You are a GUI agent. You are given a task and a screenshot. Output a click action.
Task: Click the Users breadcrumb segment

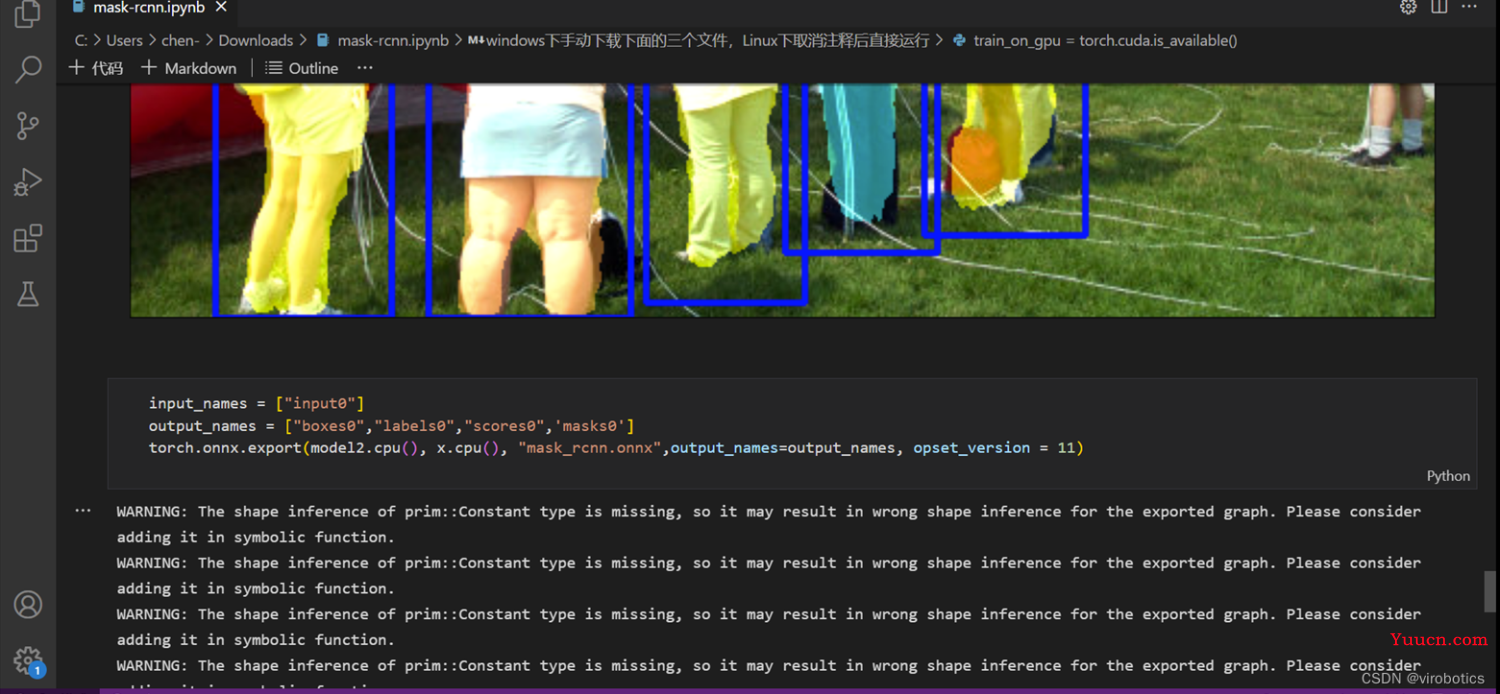pos(125,41)
